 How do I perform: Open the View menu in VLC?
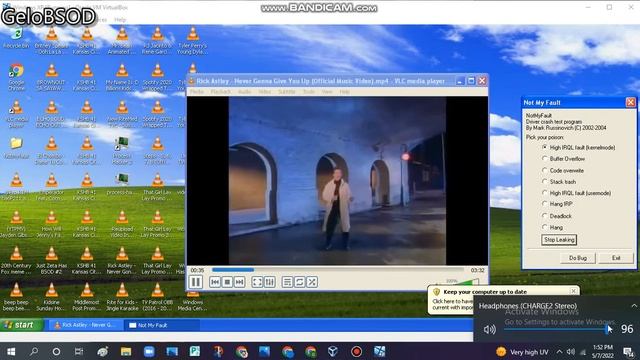327,92
